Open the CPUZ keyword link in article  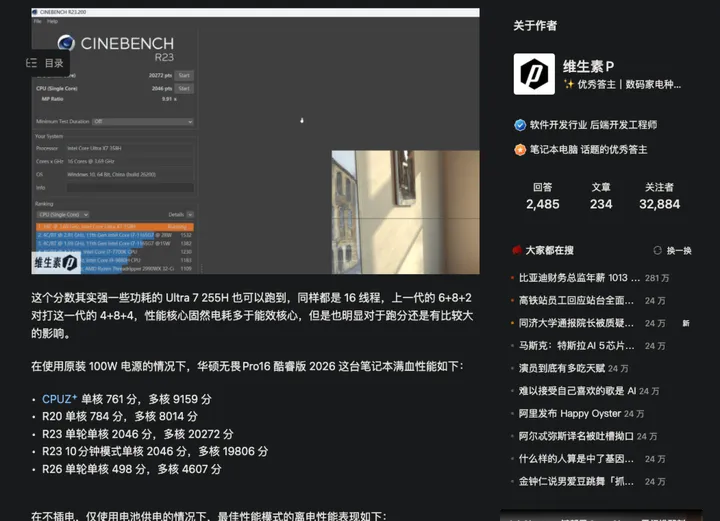(59, 399)
